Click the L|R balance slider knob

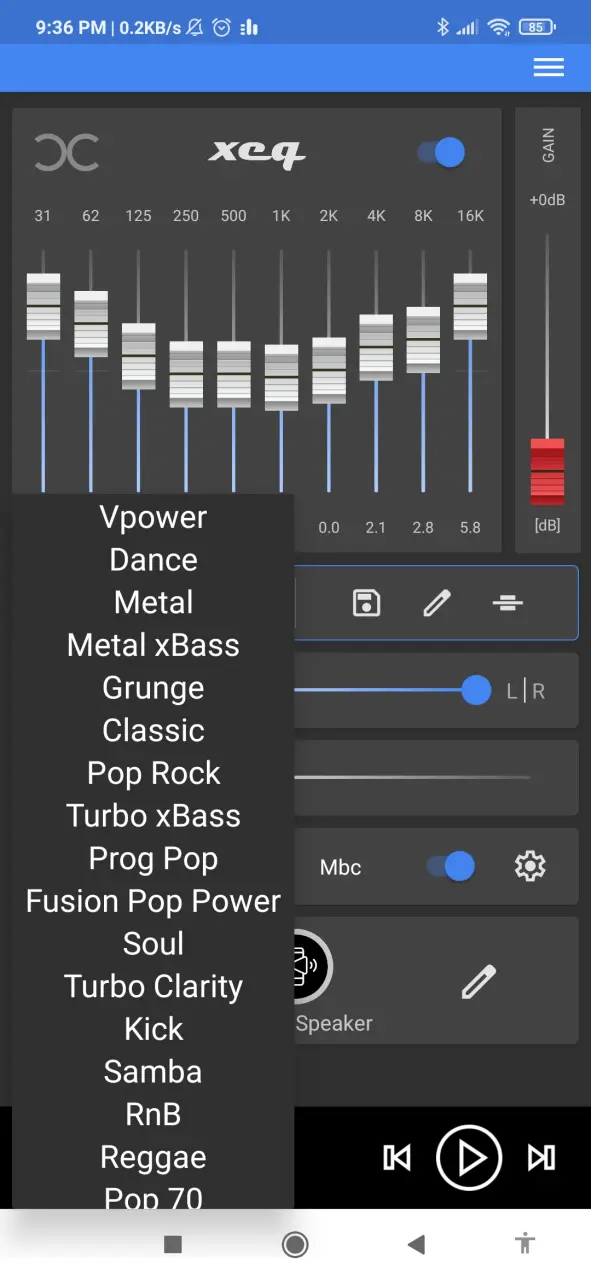[476, 690]
